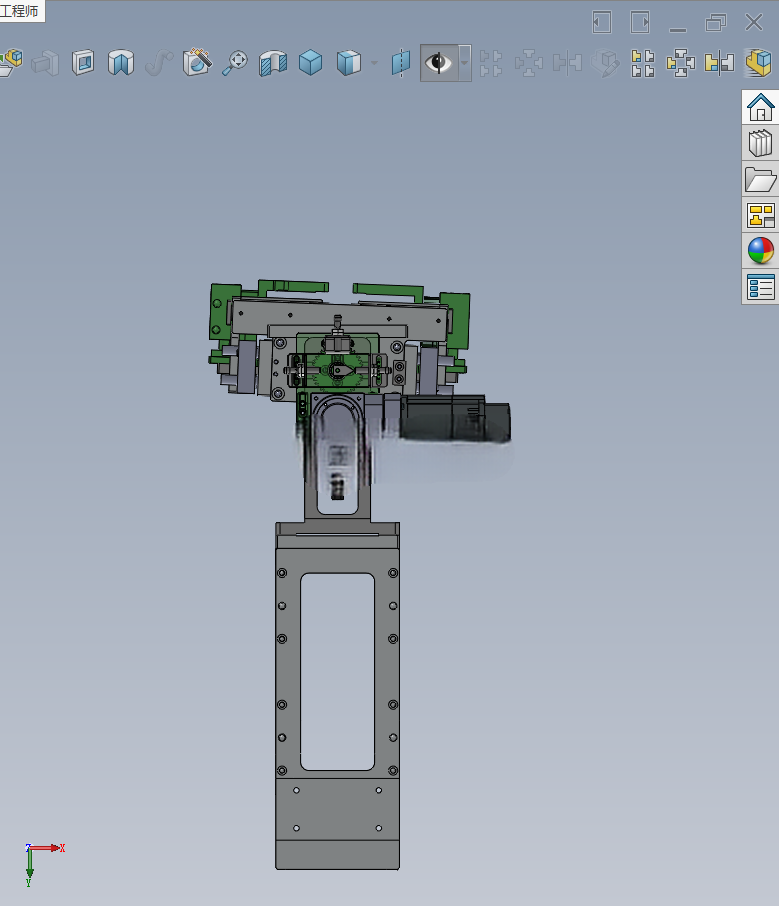Expand the display style dropdown arrow

(x=374, y=62)
